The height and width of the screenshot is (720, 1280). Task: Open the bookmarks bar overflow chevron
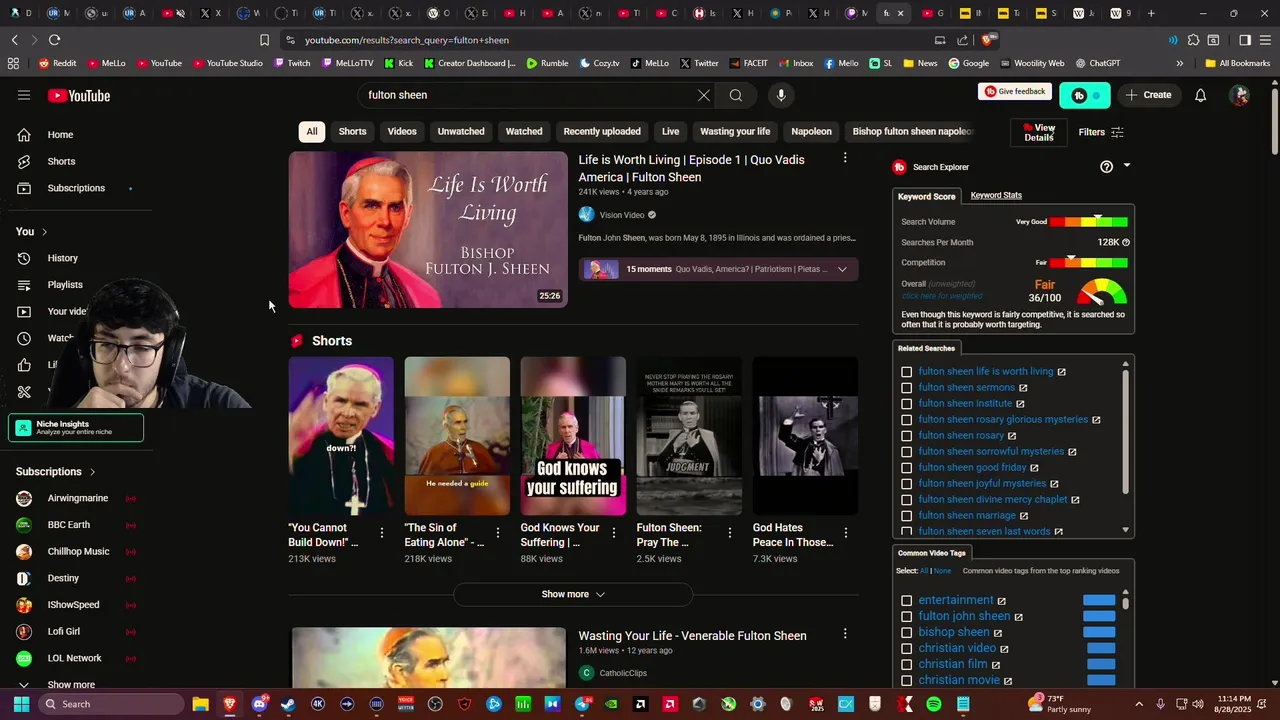coord(1179,63)
